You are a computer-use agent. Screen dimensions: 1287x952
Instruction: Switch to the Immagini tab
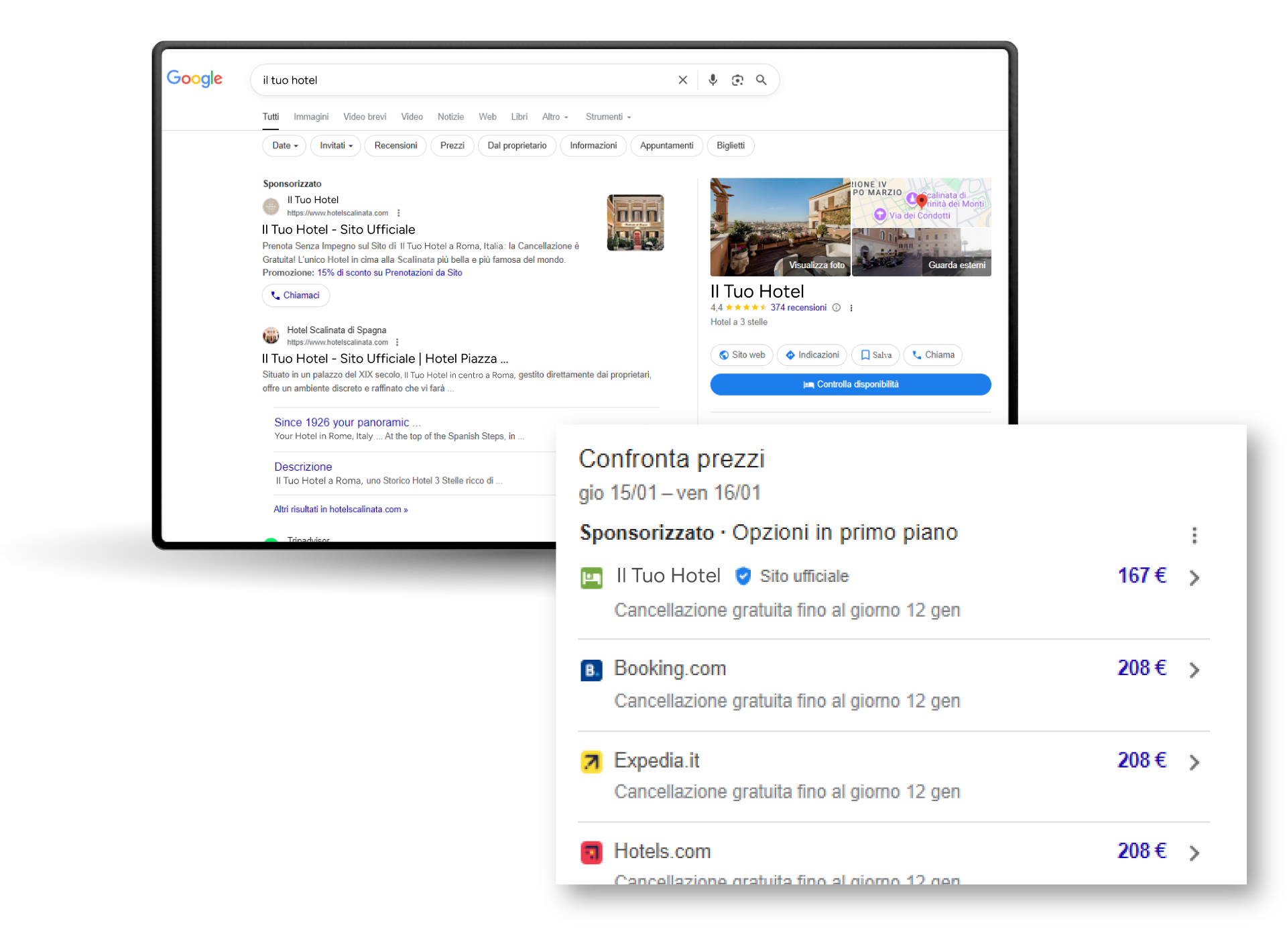pyautogui.click(x=311, y=117)
